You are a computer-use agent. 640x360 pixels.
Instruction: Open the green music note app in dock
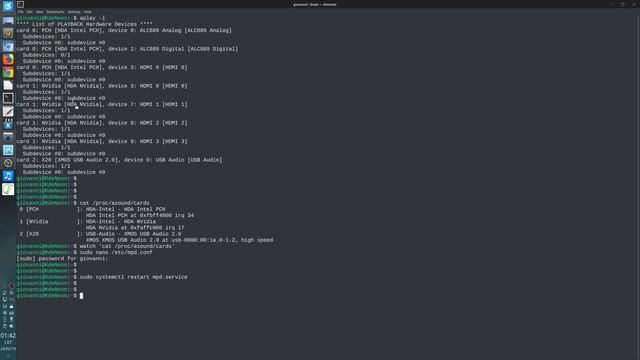coord(8,189)
